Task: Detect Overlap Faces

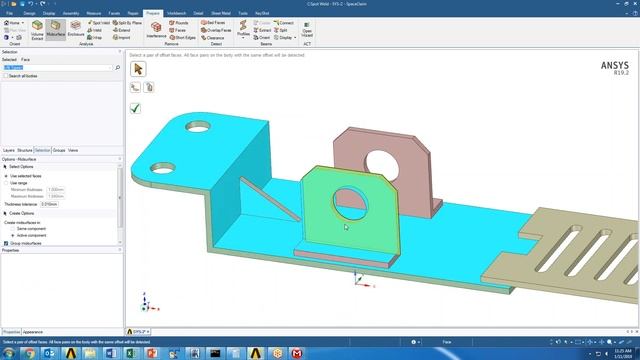Action: [216, 30]
